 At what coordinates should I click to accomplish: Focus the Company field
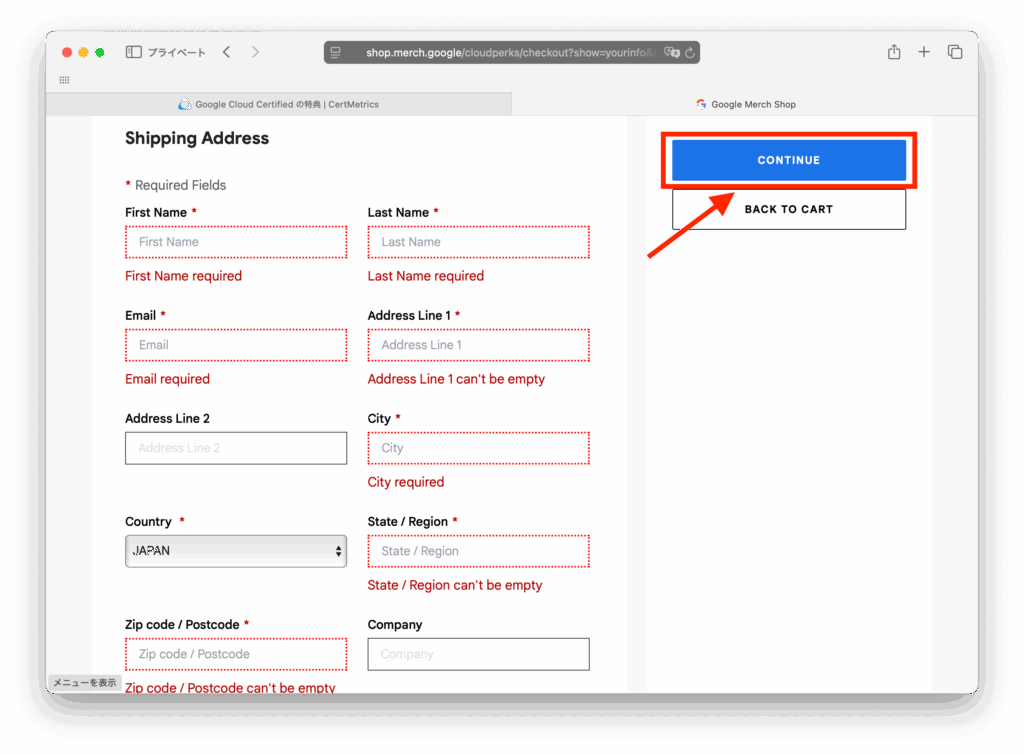click(478, 654)
